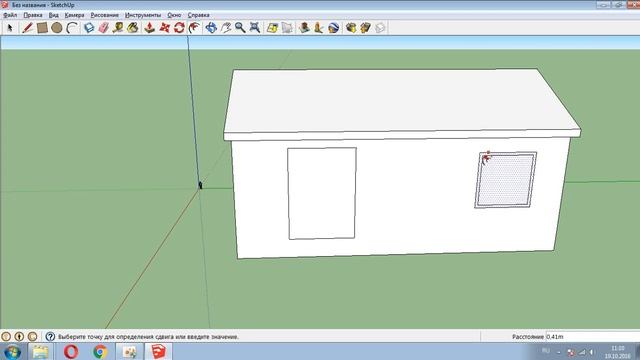Select the Move tool
This screenshot has width=640, height=360.
164,28
